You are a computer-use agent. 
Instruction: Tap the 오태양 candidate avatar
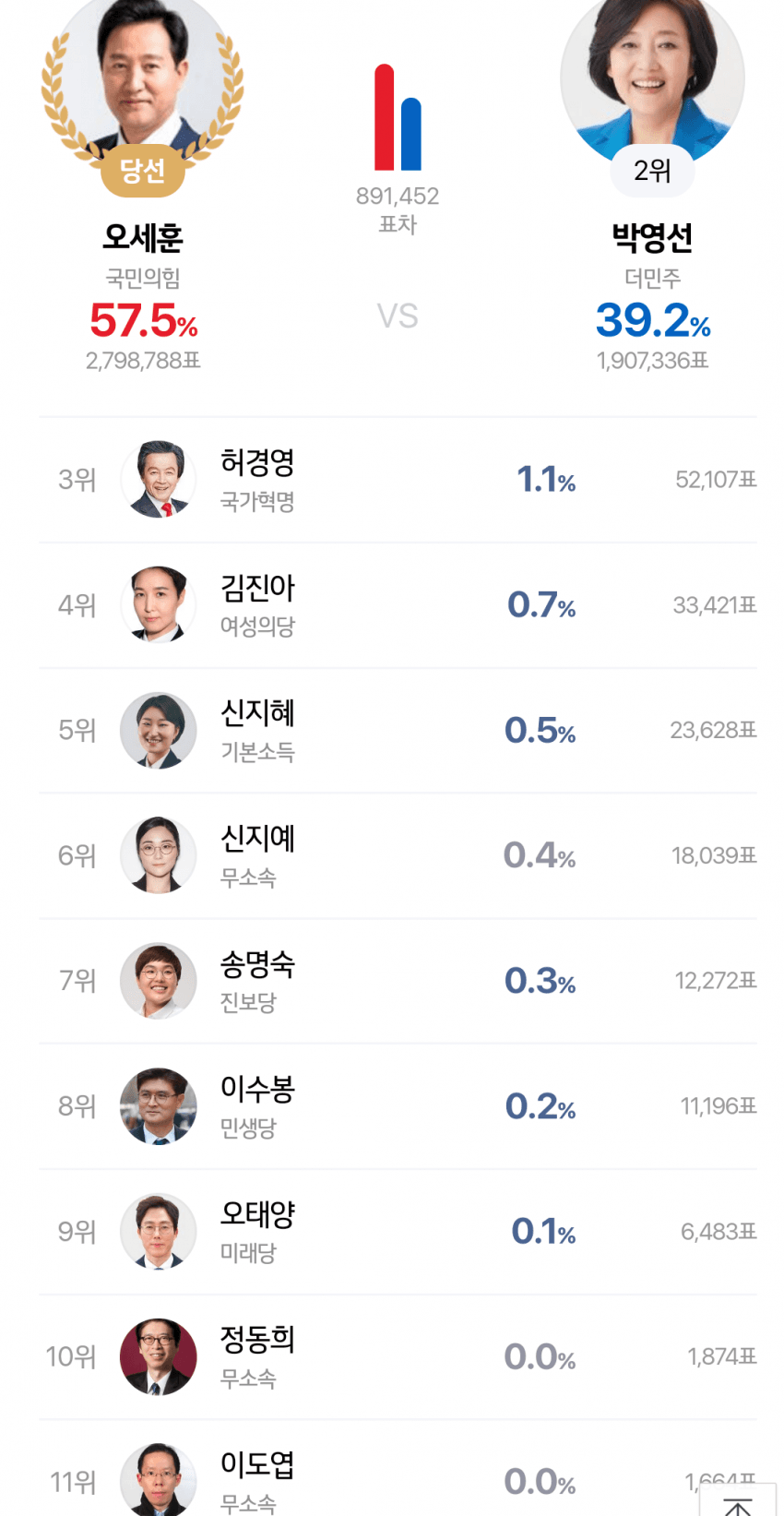[x=159, y=1232]
